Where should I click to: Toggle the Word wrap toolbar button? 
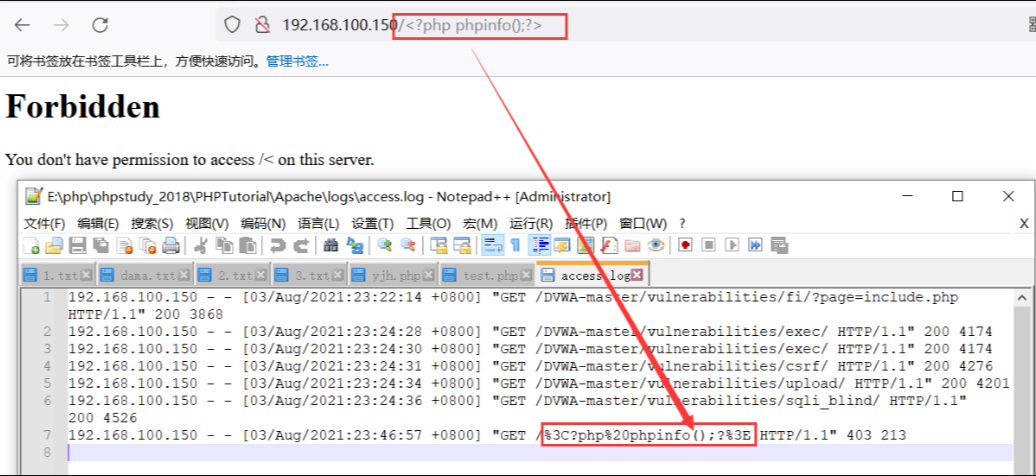click(x=491, y=245)
